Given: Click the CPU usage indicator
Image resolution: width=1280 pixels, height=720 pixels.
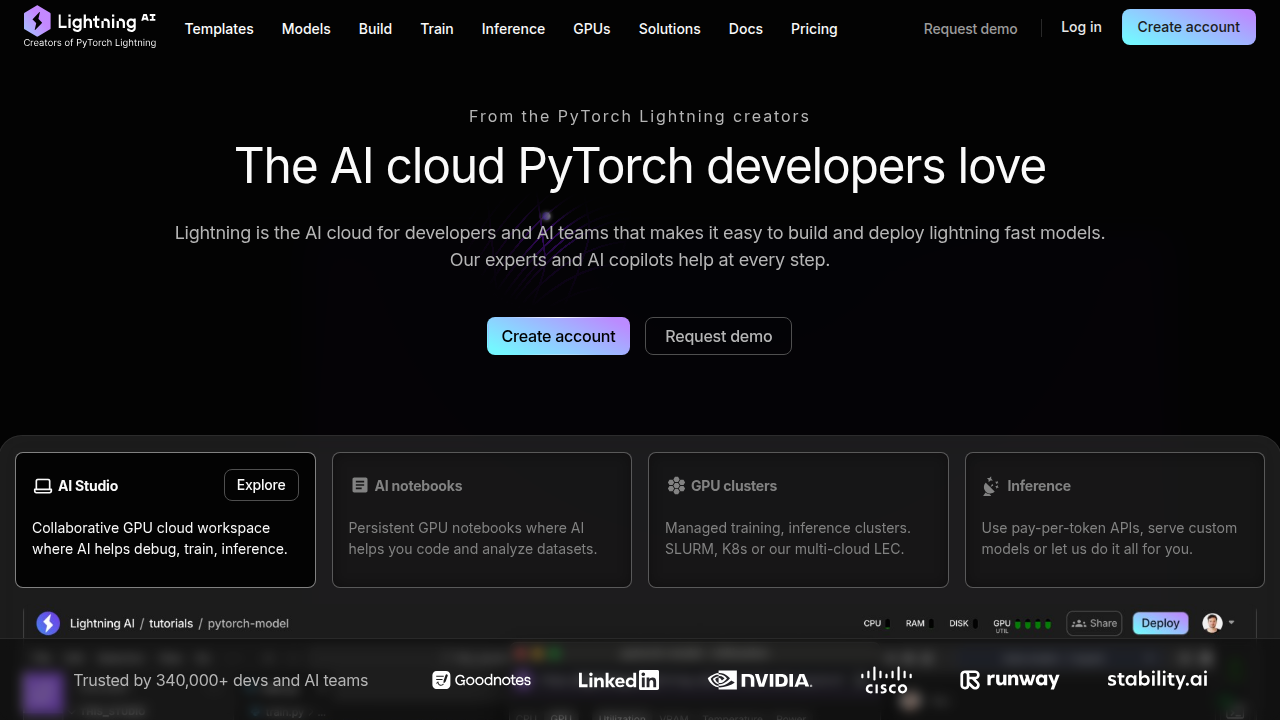Looking at the screenshot, I should click(x=877, y=623).
